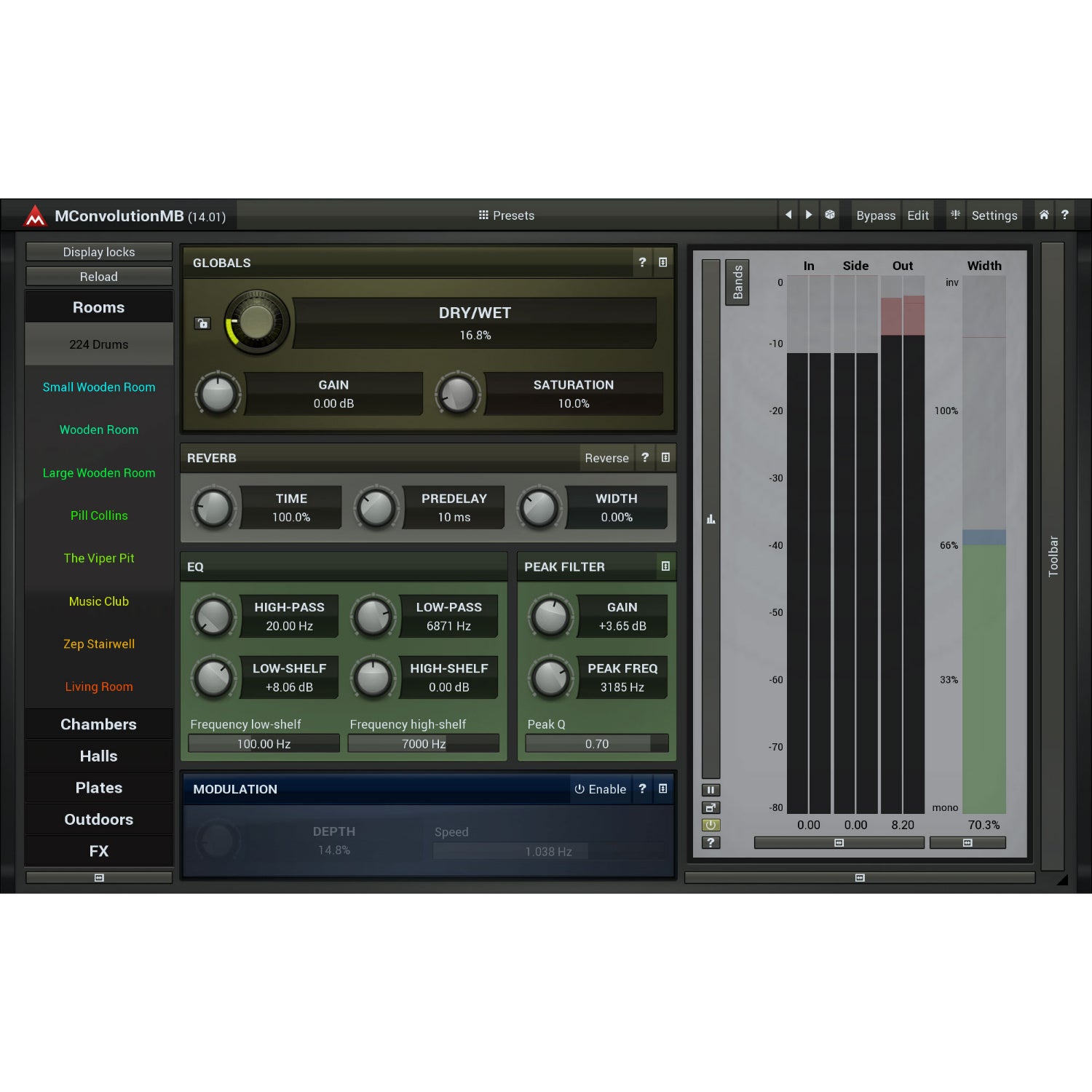Click the histogram icon on meter strip
Image resolution: width=1092 pixels, height=1092 pixels.
click(x=711, y=519)
